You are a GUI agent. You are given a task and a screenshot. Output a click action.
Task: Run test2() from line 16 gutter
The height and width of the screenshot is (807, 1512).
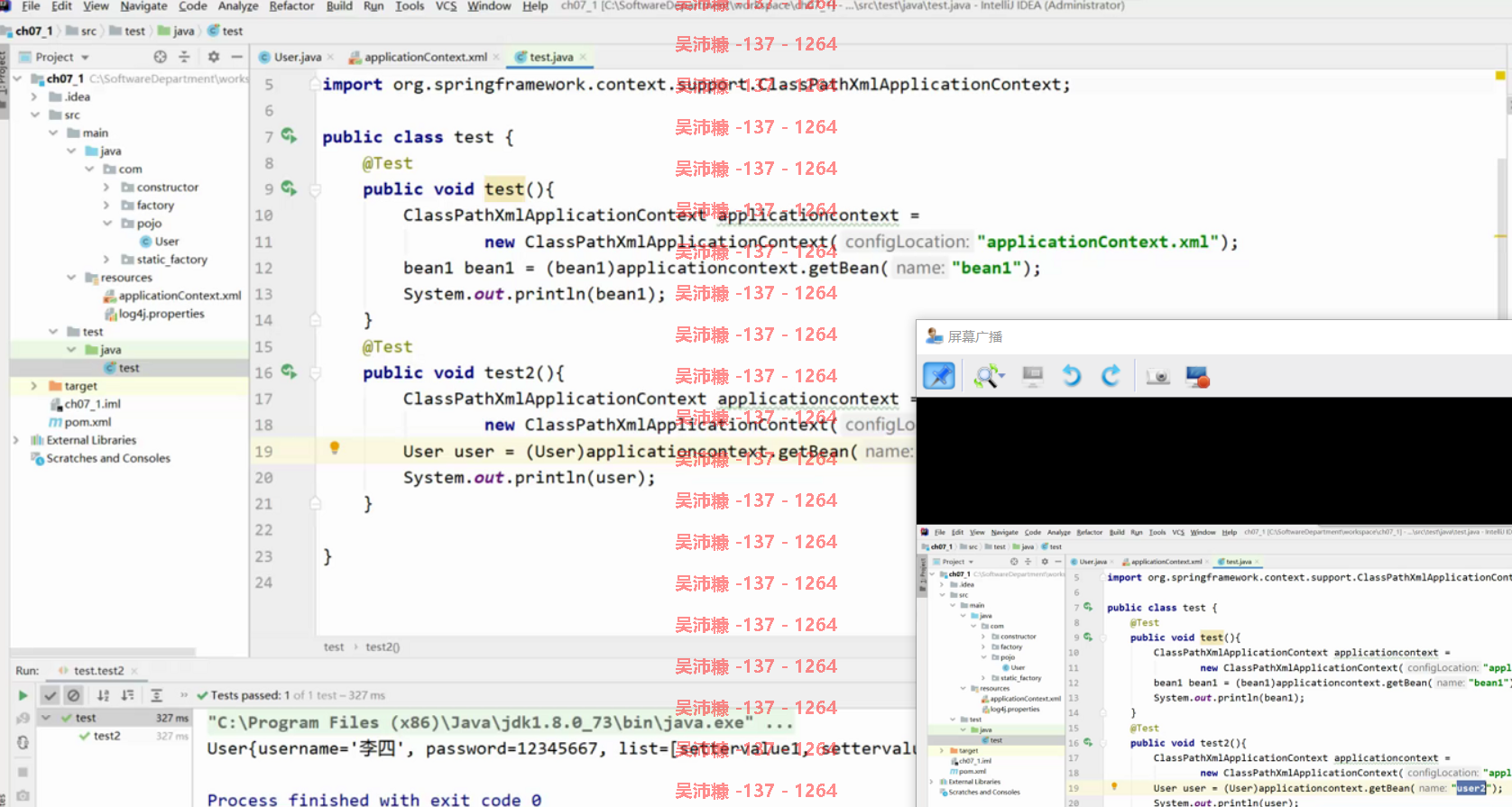click(x=289, y=371)
